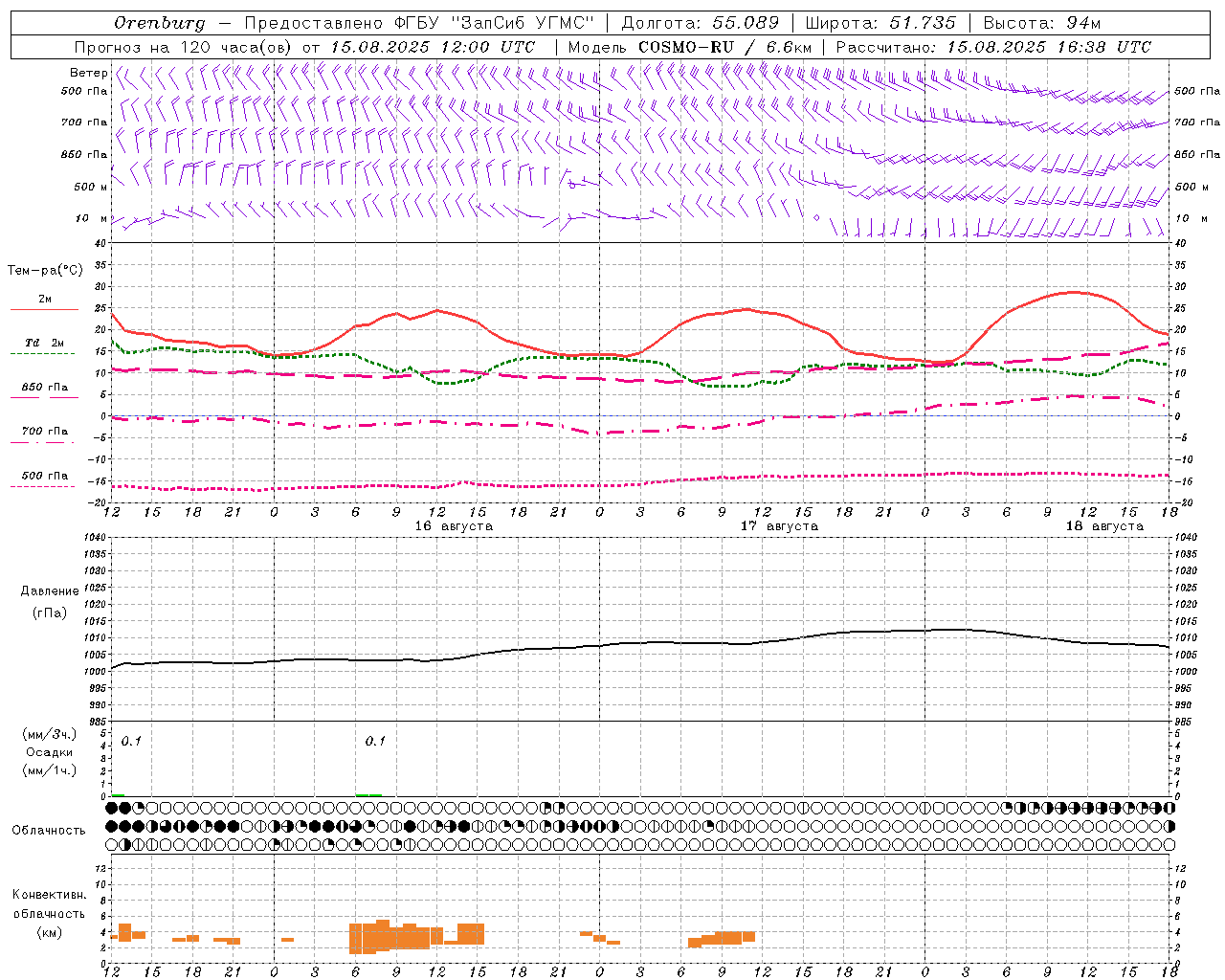Click the Долгота: 55.089 value
The height and width of the screenshot is (980, 1225).
(701, 23)
